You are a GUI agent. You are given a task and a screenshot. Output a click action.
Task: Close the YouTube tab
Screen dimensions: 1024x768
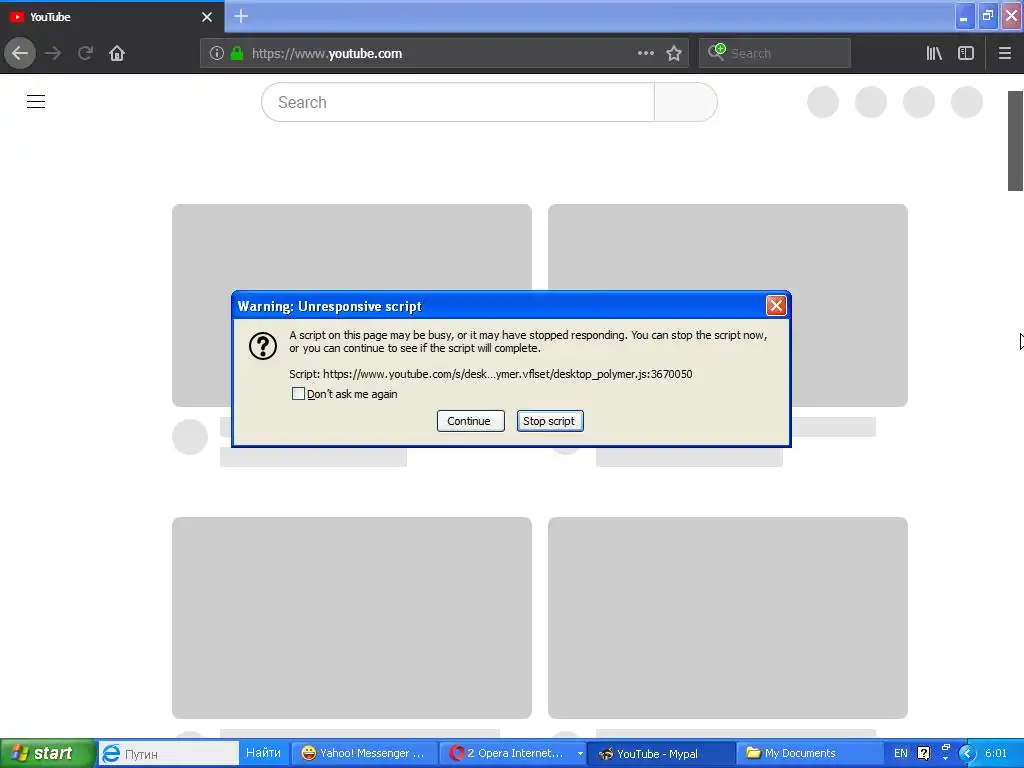click(207, 17)
